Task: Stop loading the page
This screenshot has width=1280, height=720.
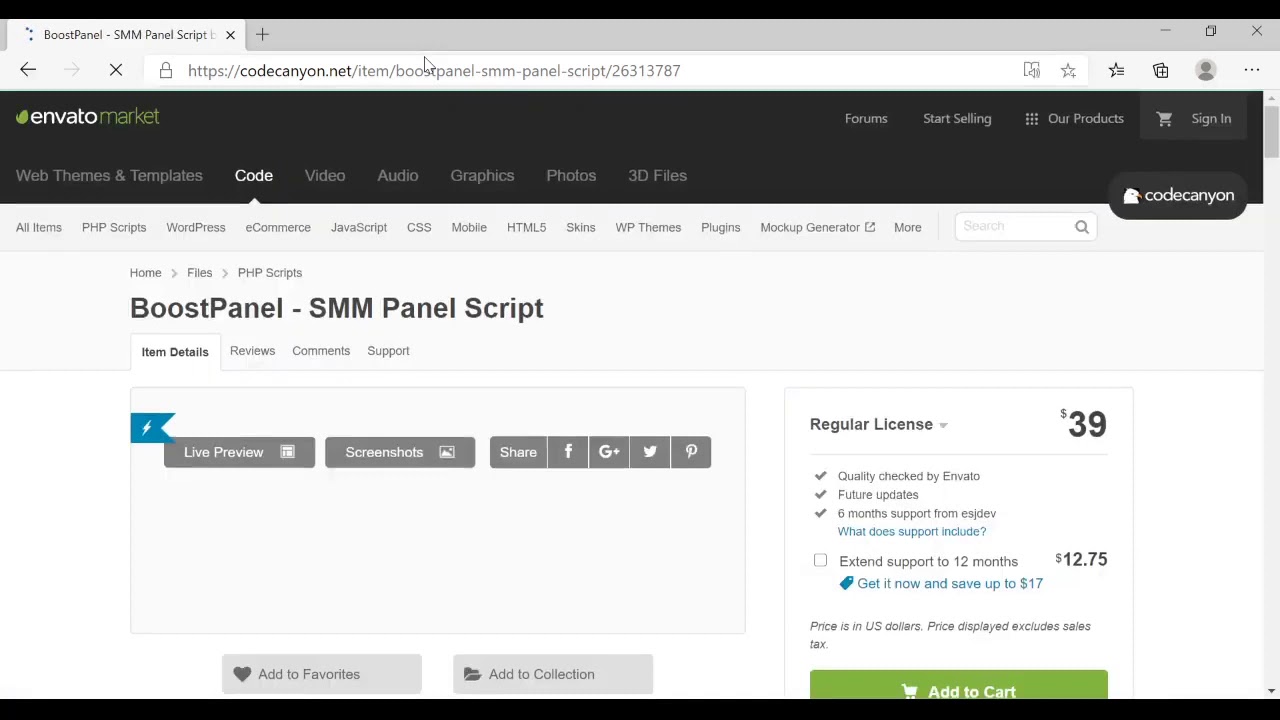Action: (116, 70)
